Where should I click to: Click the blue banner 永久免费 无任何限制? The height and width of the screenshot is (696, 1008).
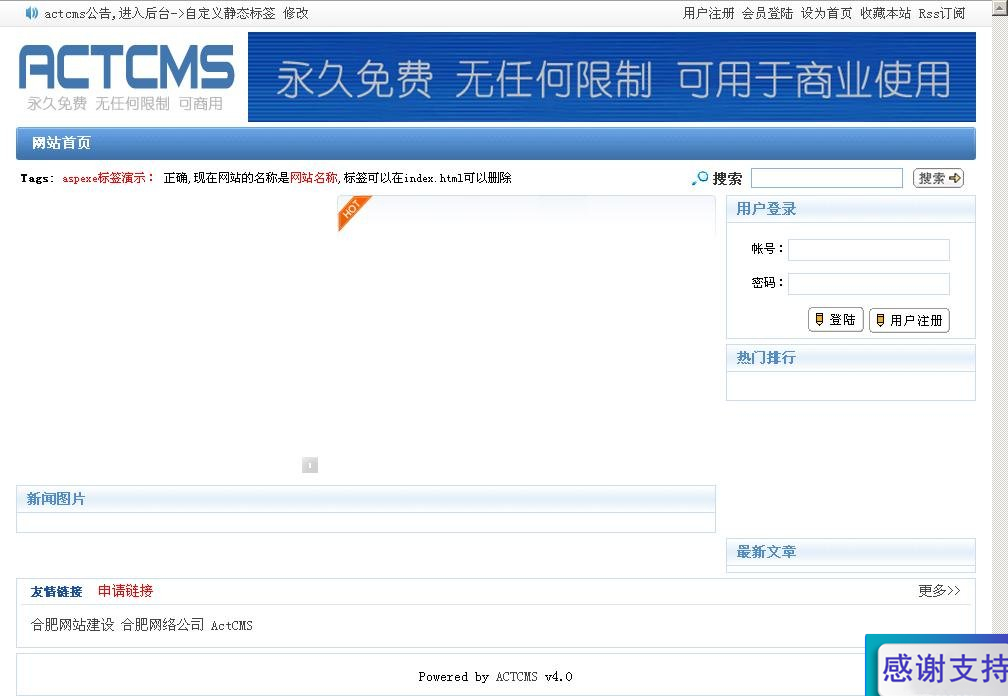pyautogui.click(x=612, y=77)
